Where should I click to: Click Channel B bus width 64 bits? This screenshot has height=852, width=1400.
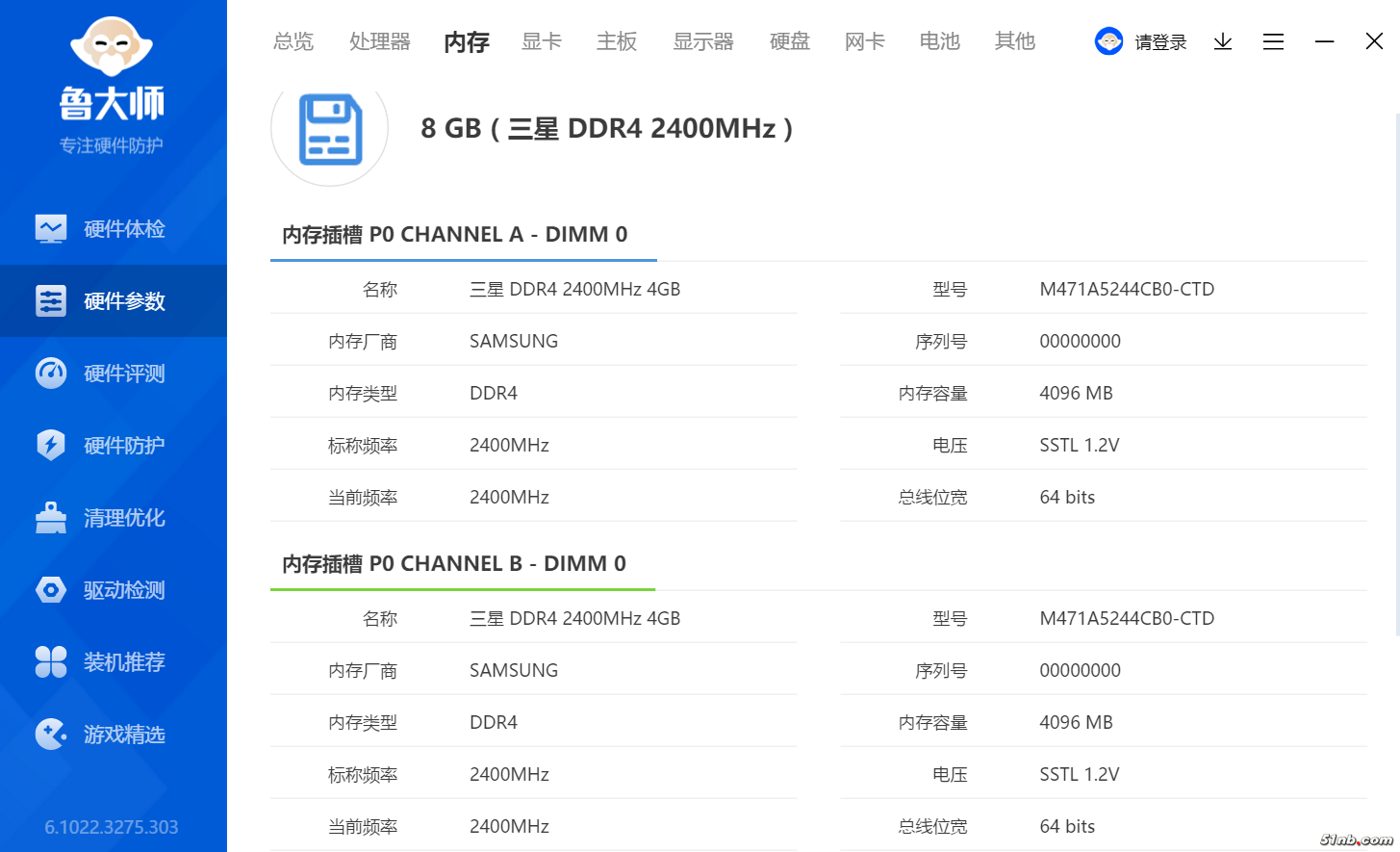1067,826
